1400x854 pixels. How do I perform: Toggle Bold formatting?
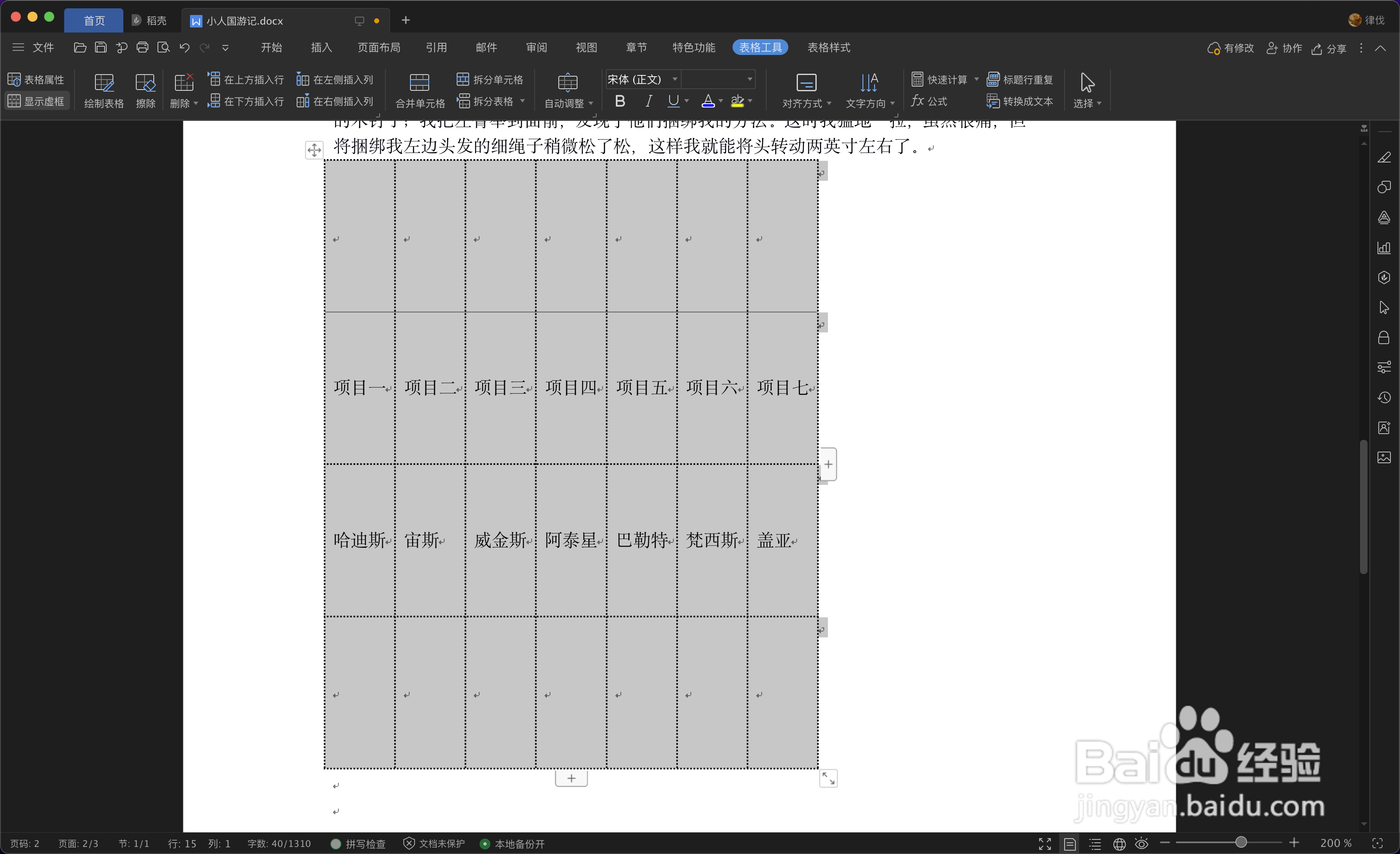[x=620, y=101]
